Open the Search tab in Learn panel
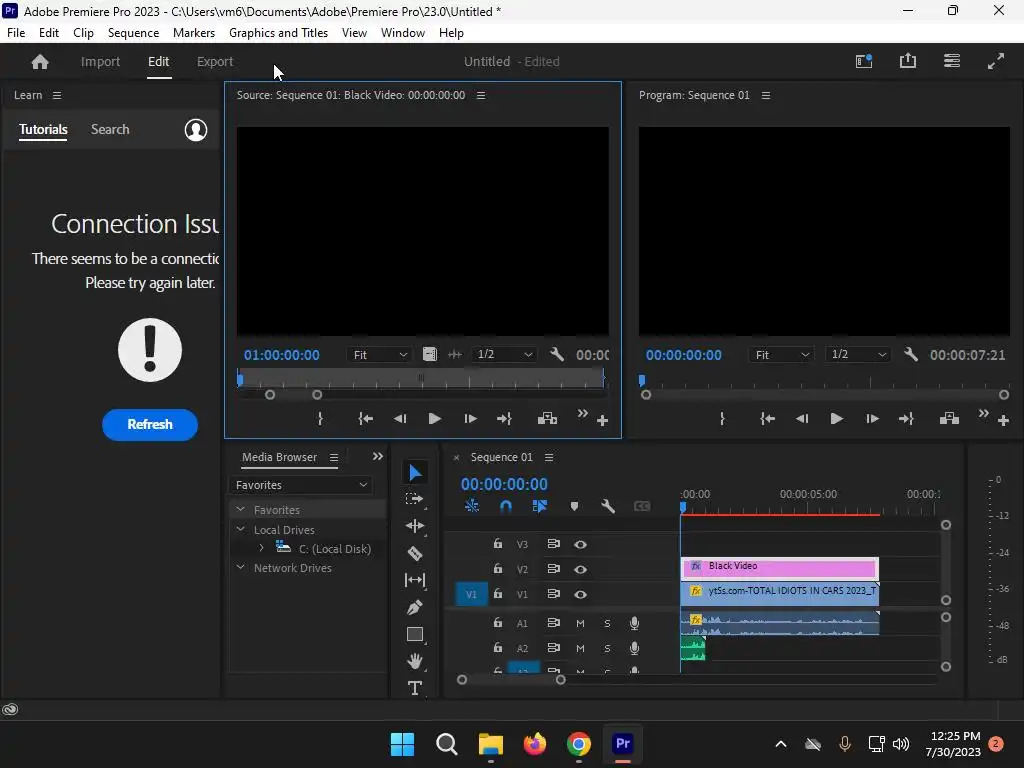Screen dimensions: 1024x768 click(x=110, y=129)
